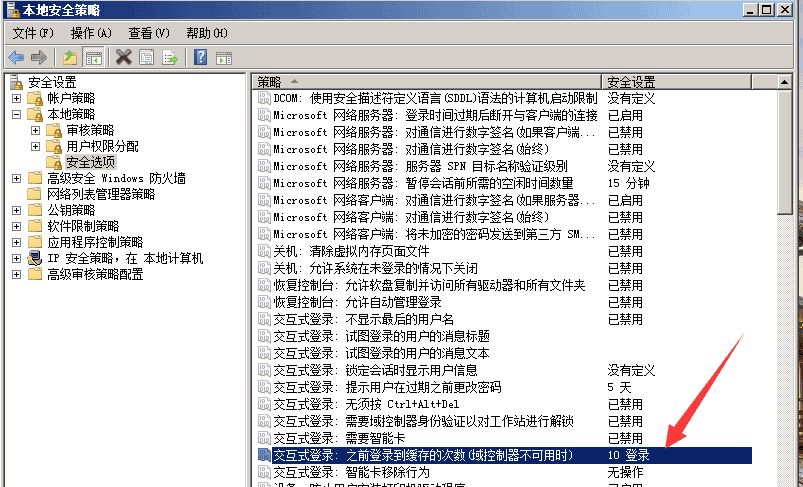The image size is (803, 487).
Task: Collapse the 本地策略 tree node
Action: [16, 114]
